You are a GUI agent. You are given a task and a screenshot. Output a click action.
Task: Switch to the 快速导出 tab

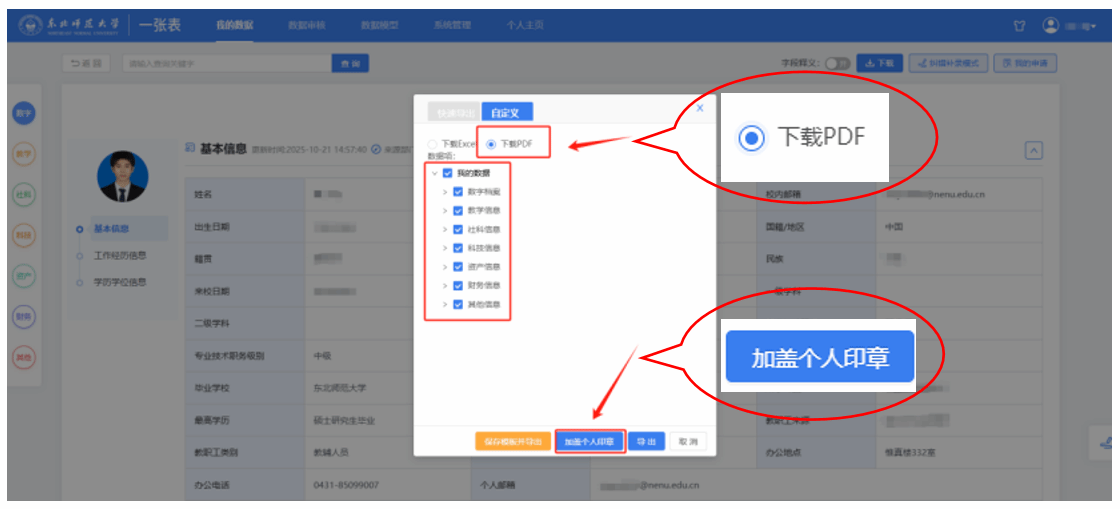pos(453,112)
